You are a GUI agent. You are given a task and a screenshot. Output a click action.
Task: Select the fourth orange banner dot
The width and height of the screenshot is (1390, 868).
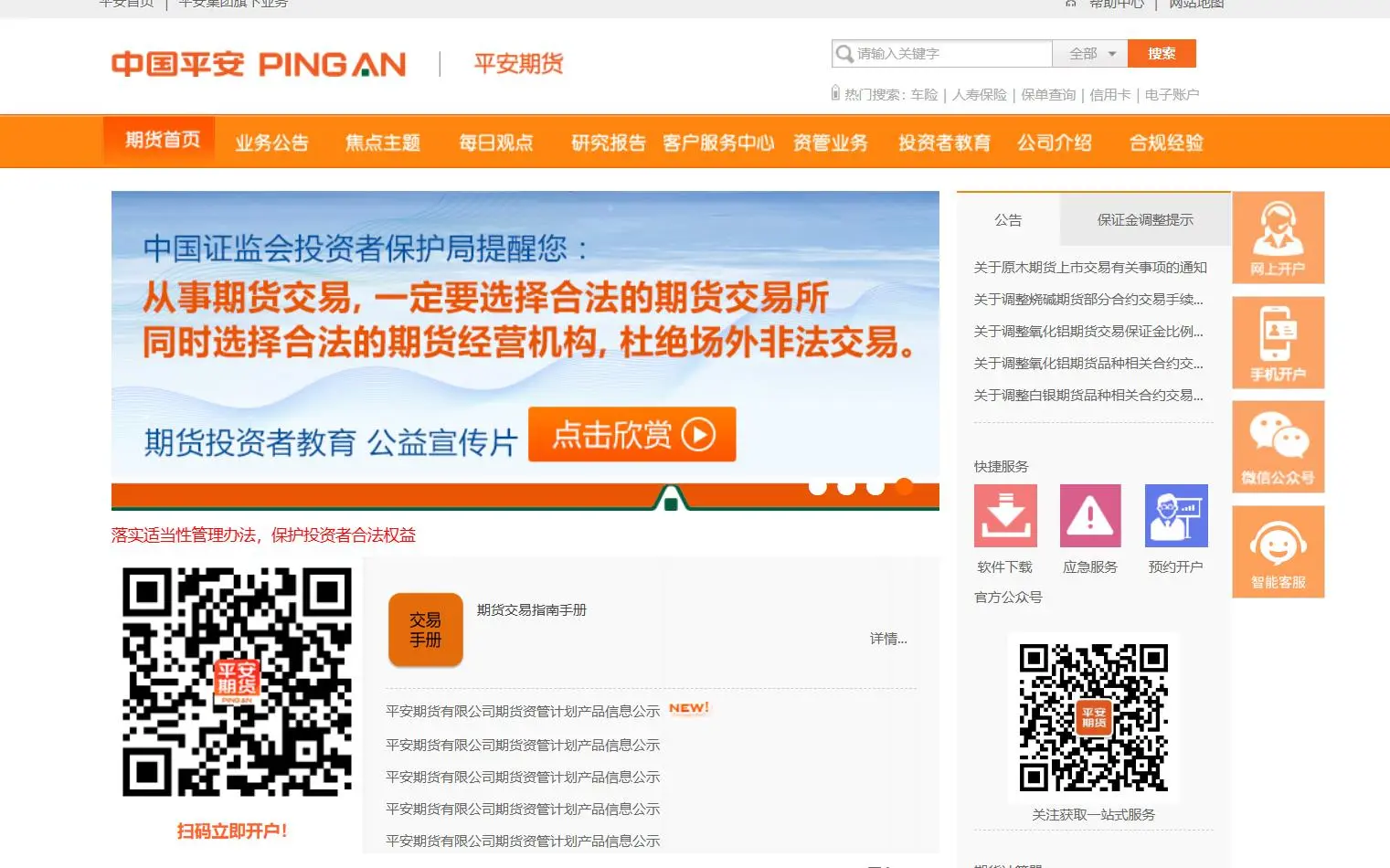[x=905, y=486]
